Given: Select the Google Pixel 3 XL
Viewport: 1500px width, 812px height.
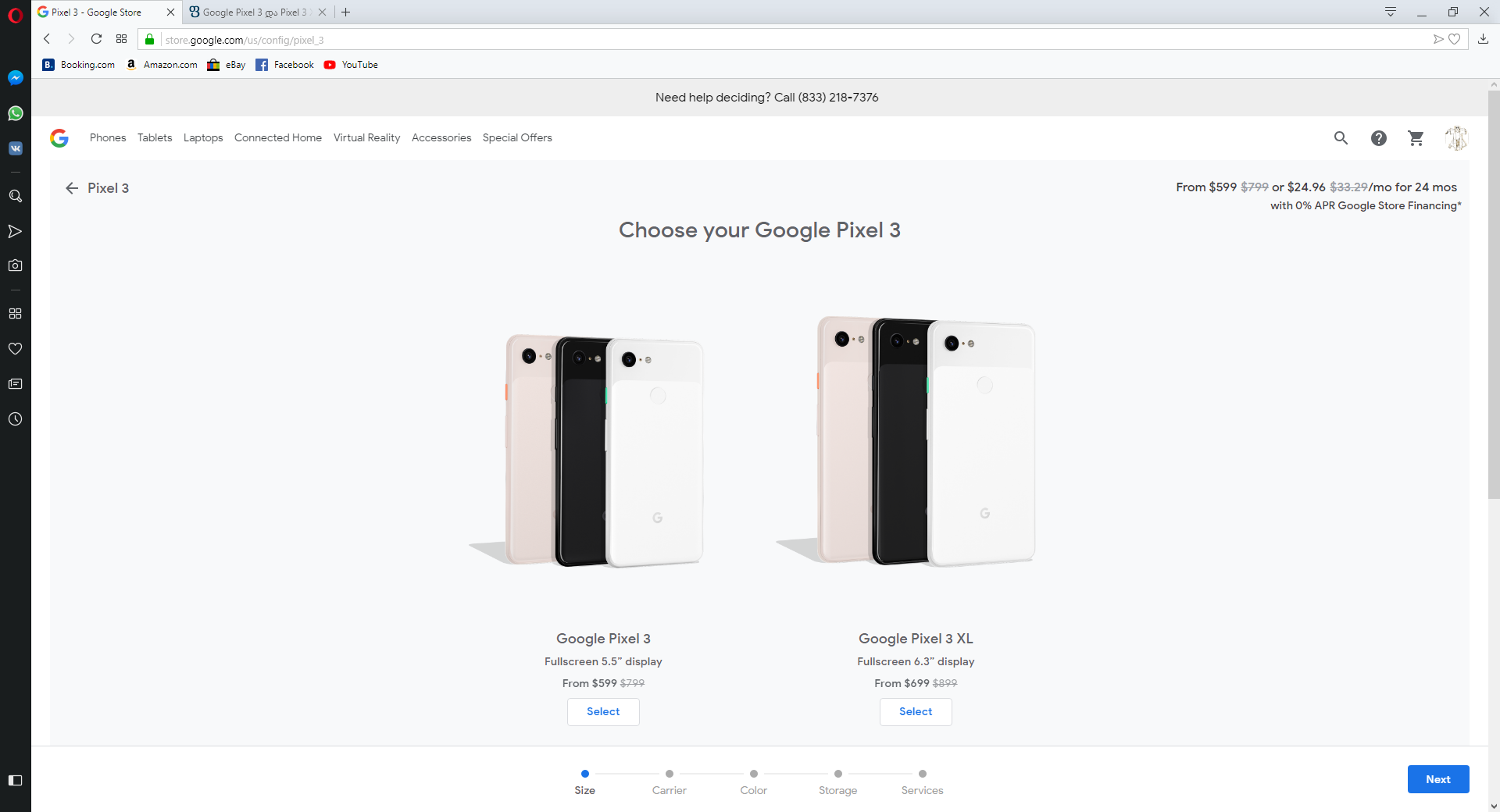Looking at the screenshot, I should (916, 712).
